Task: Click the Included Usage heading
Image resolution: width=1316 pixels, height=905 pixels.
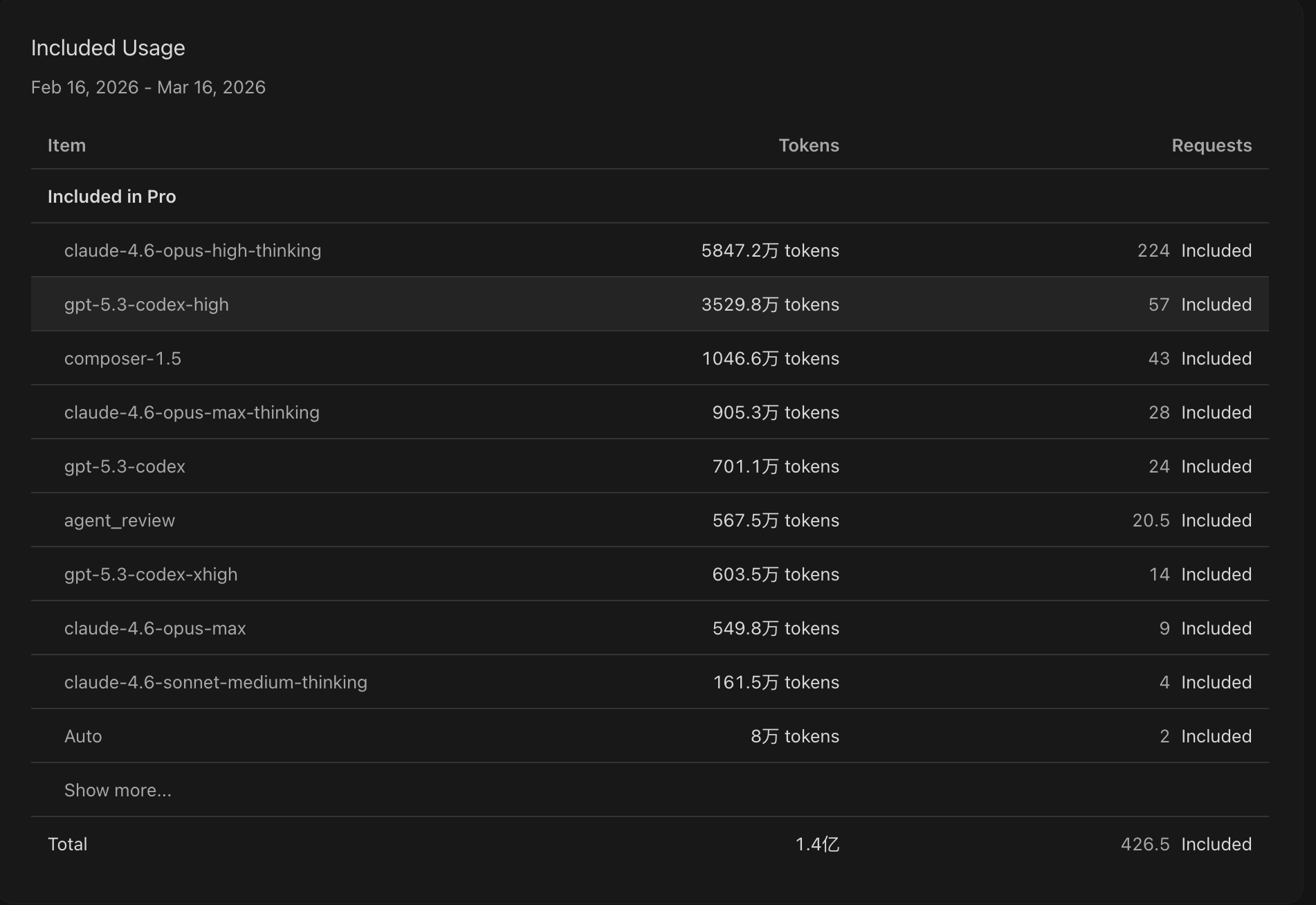Action: point(108,48)
